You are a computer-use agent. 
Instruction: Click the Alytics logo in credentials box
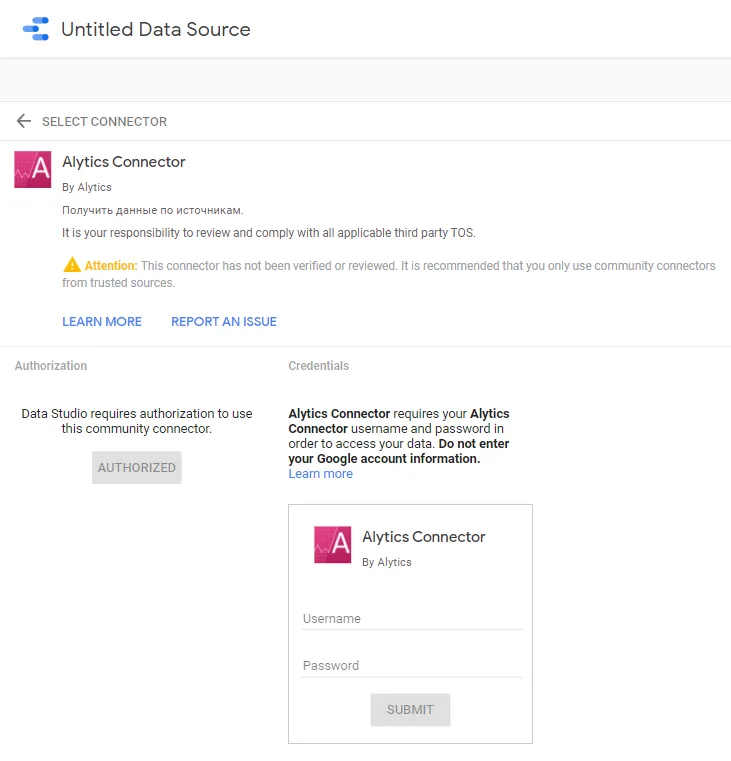[x=332, y=545]
